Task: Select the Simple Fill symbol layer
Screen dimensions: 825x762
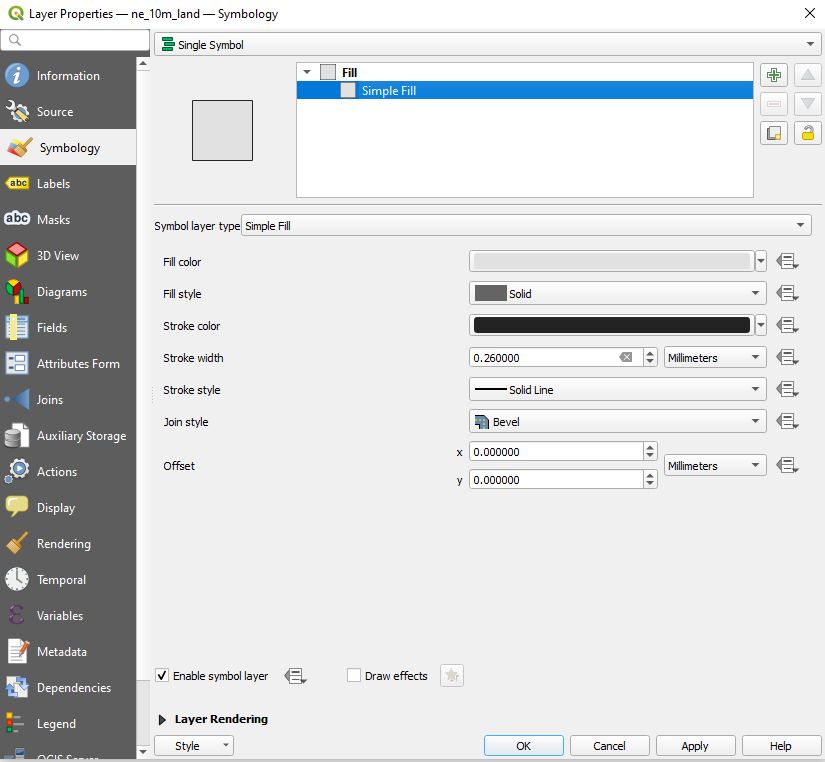Action: pyautogui.click(x=525, y=91)
